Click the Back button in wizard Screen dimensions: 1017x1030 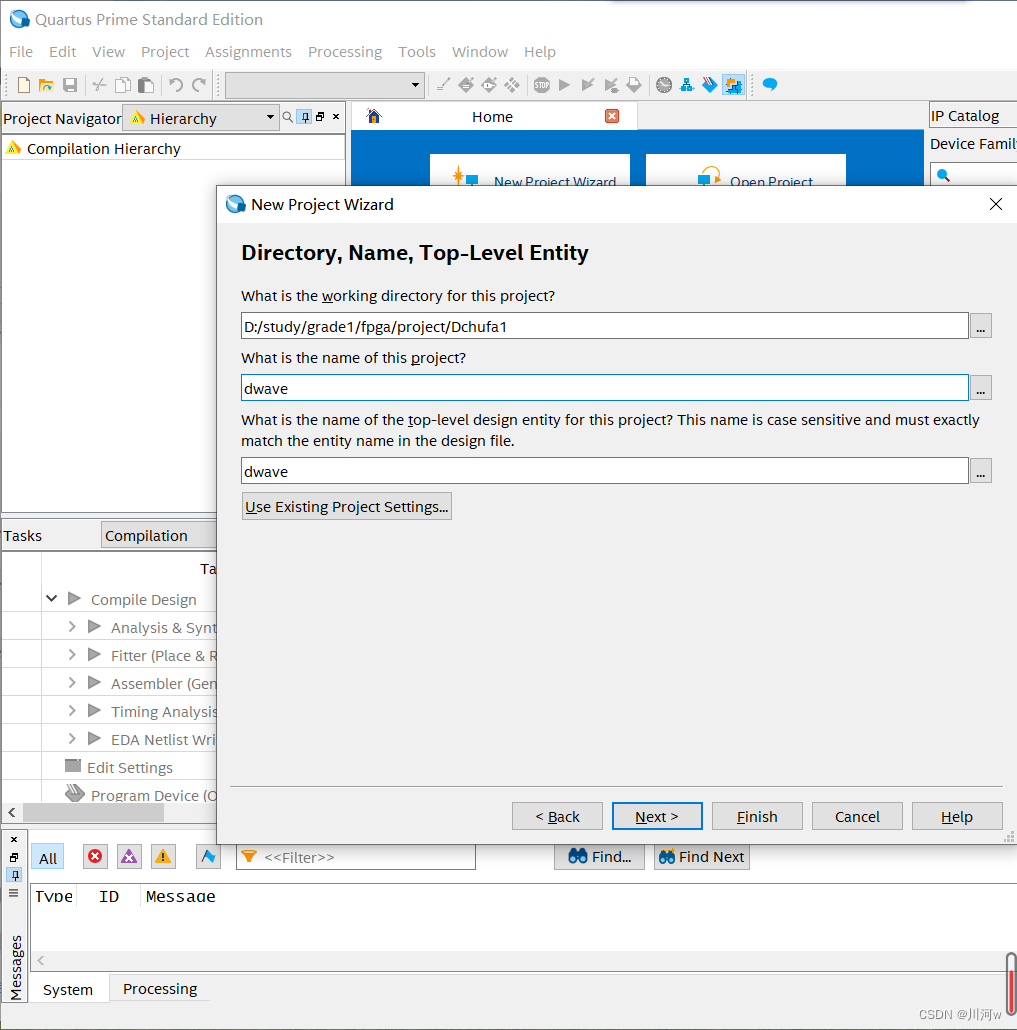click(557, 817)
